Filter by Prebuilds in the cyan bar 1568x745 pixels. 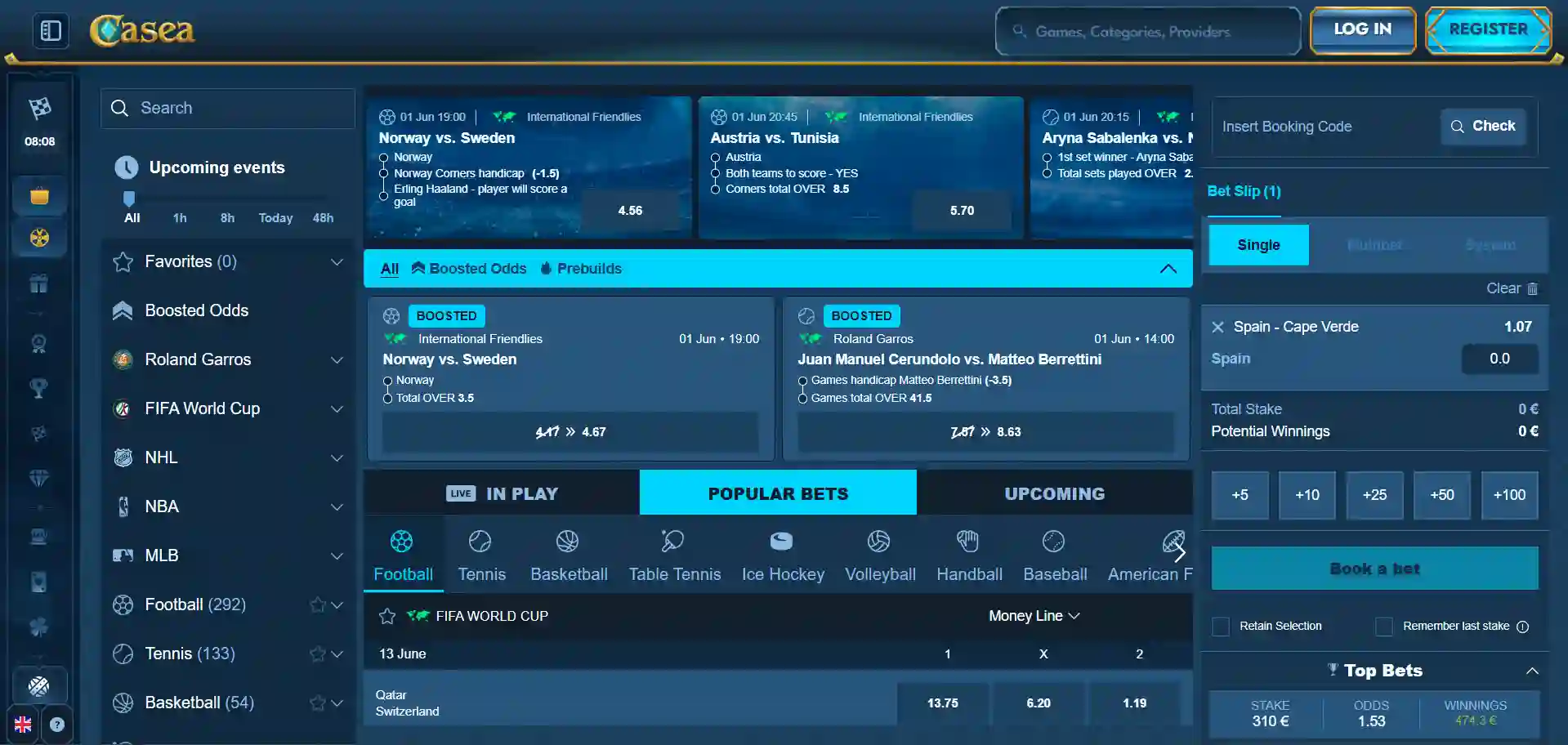581,269
